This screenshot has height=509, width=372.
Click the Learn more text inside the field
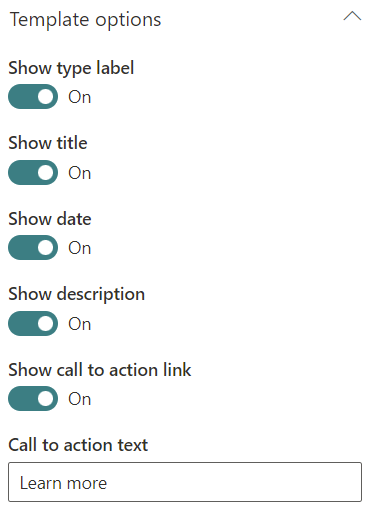pos(63,483)
